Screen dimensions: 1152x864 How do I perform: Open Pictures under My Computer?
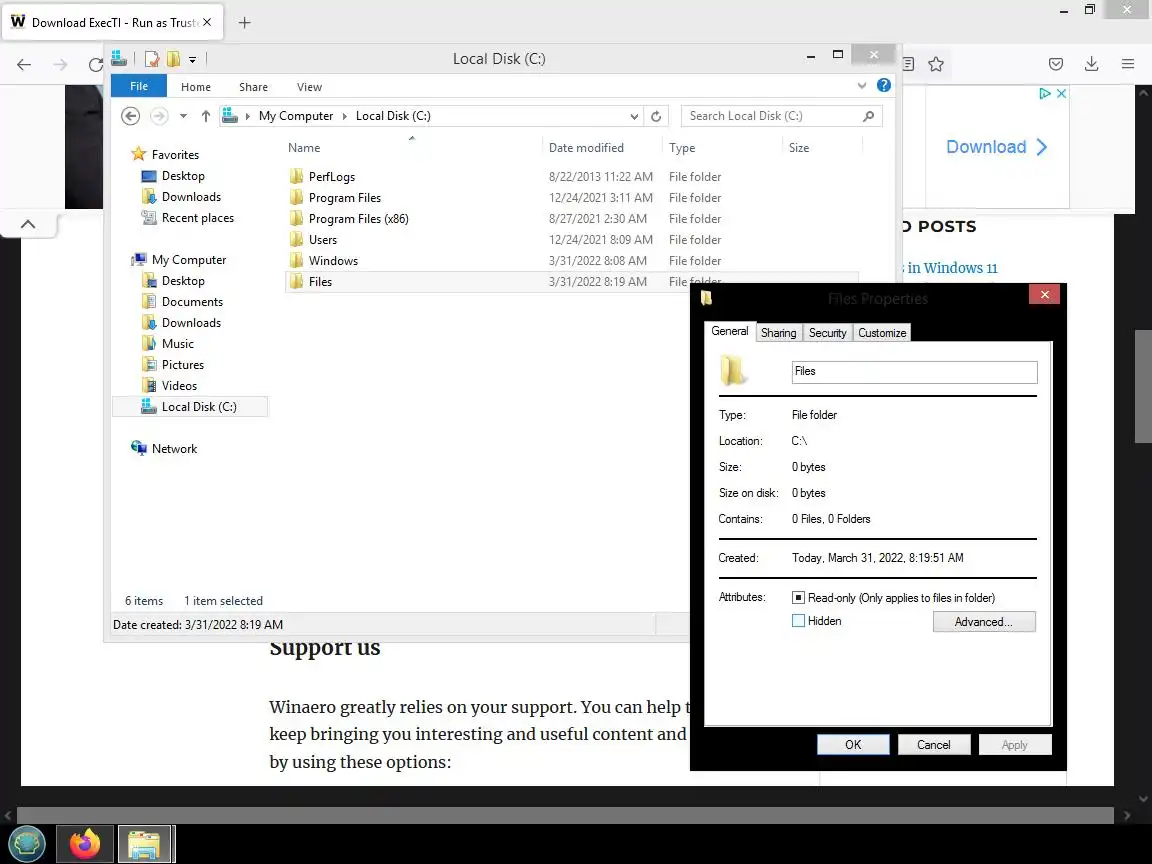coord(183,364)
